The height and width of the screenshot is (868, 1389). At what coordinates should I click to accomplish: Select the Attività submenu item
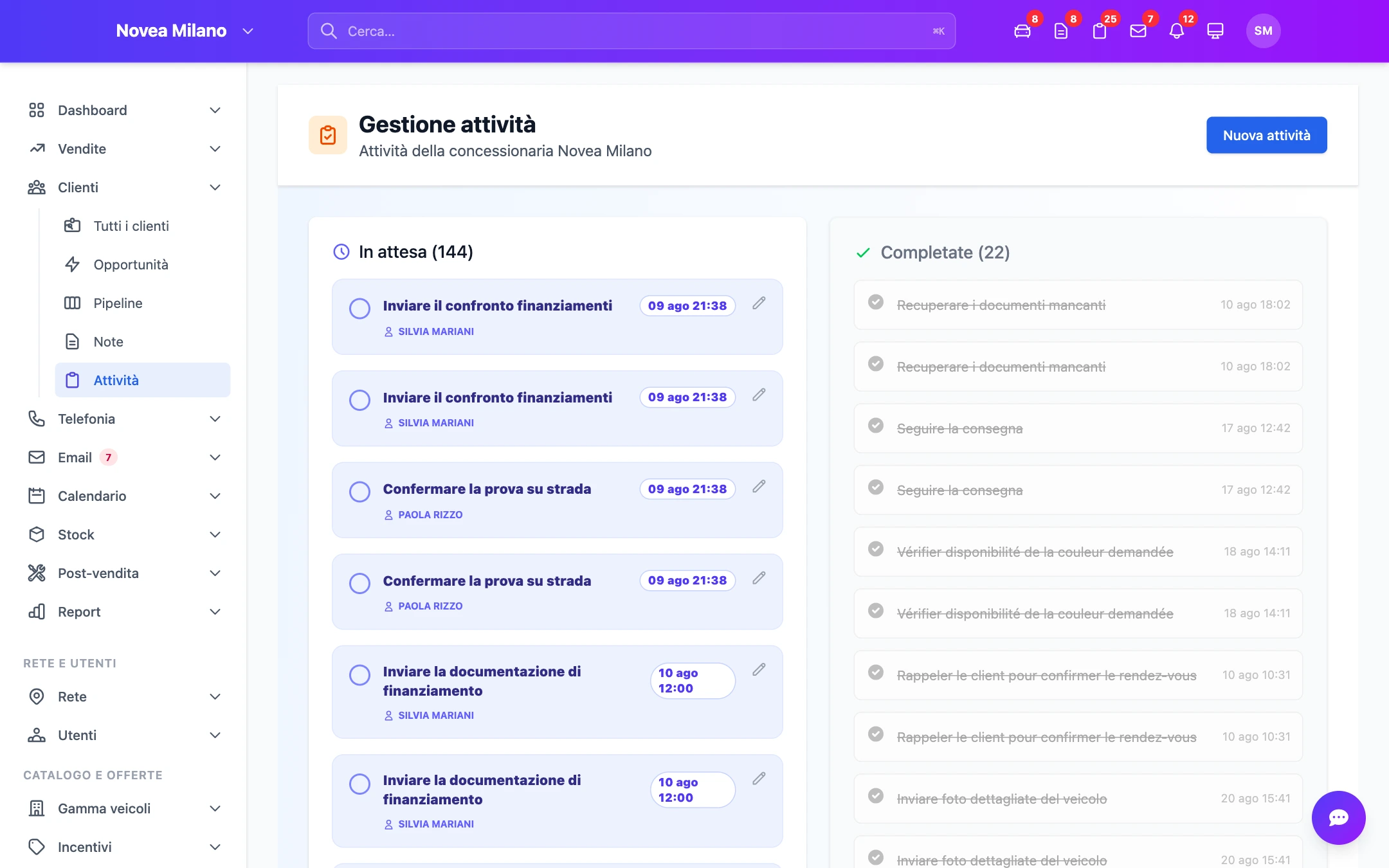(143, 380)
